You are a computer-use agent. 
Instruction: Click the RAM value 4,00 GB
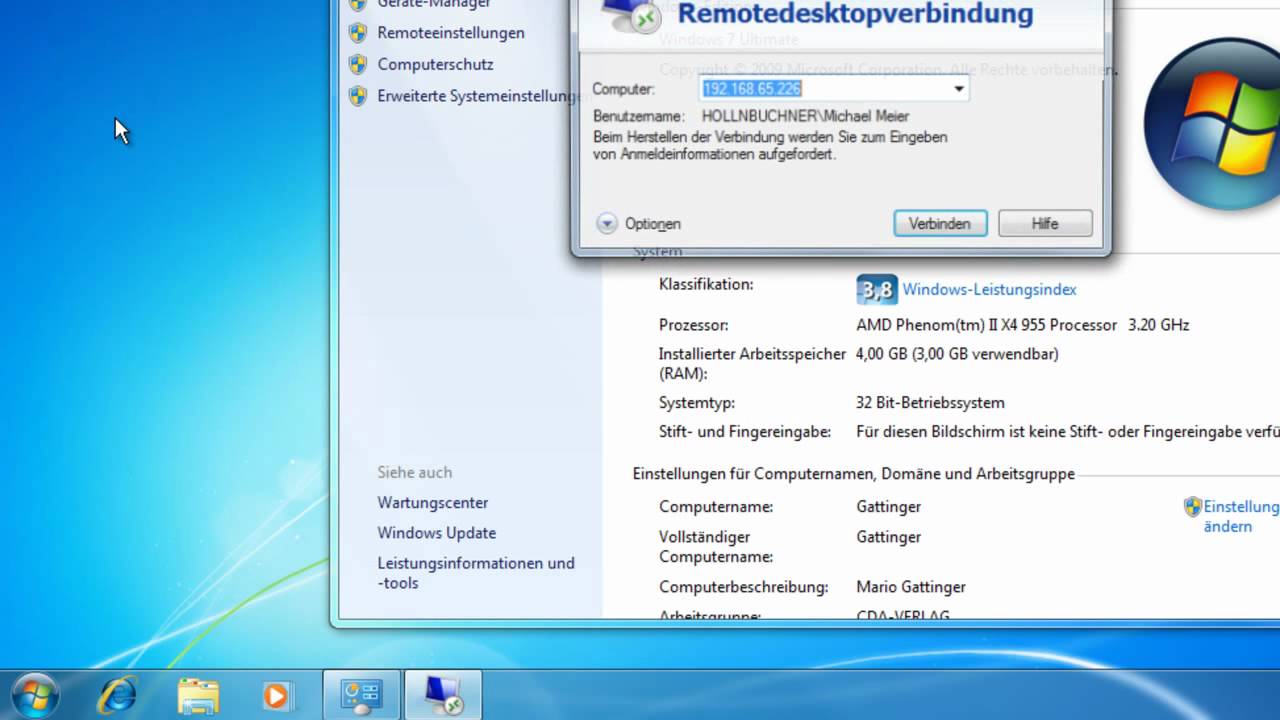[x=957, y=354]
